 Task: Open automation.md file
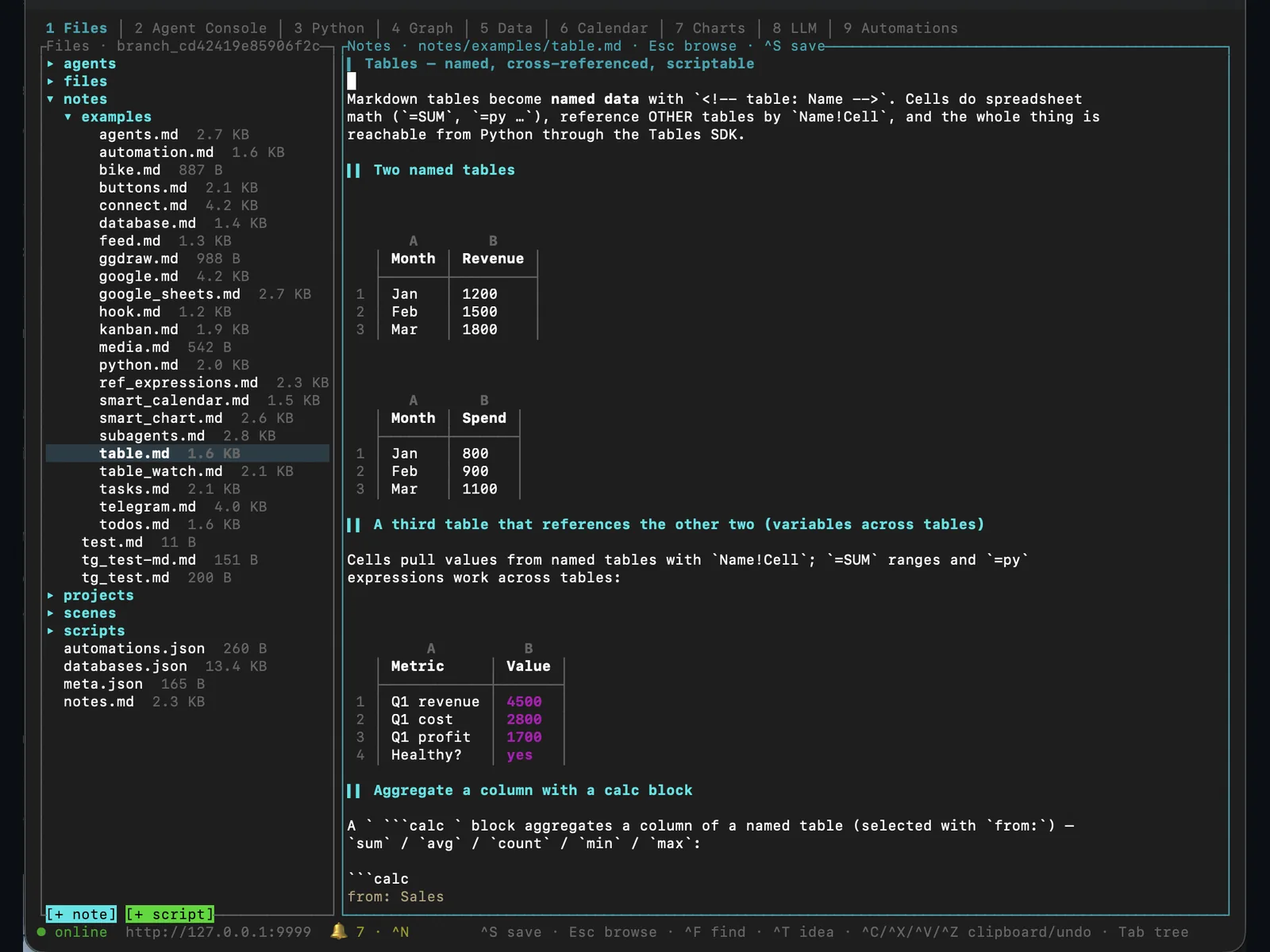point(156,152)
